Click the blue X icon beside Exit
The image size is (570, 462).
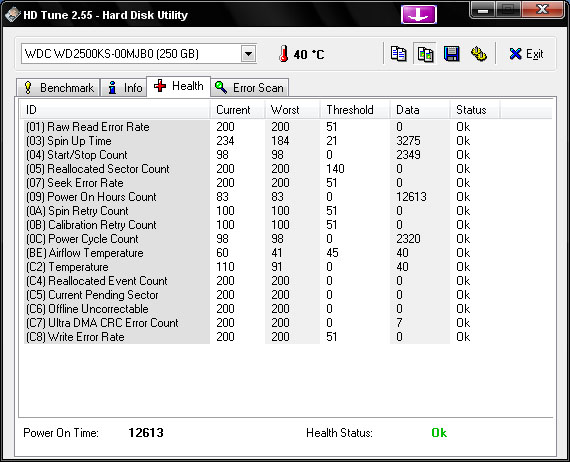515,54
